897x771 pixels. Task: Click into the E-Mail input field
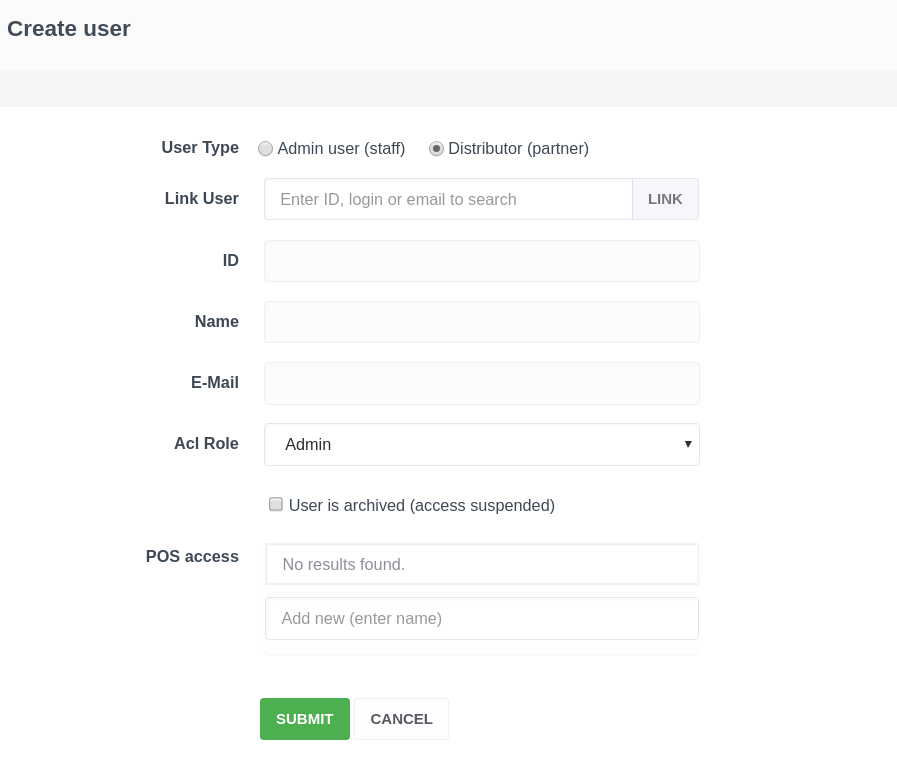pos(481,383)
